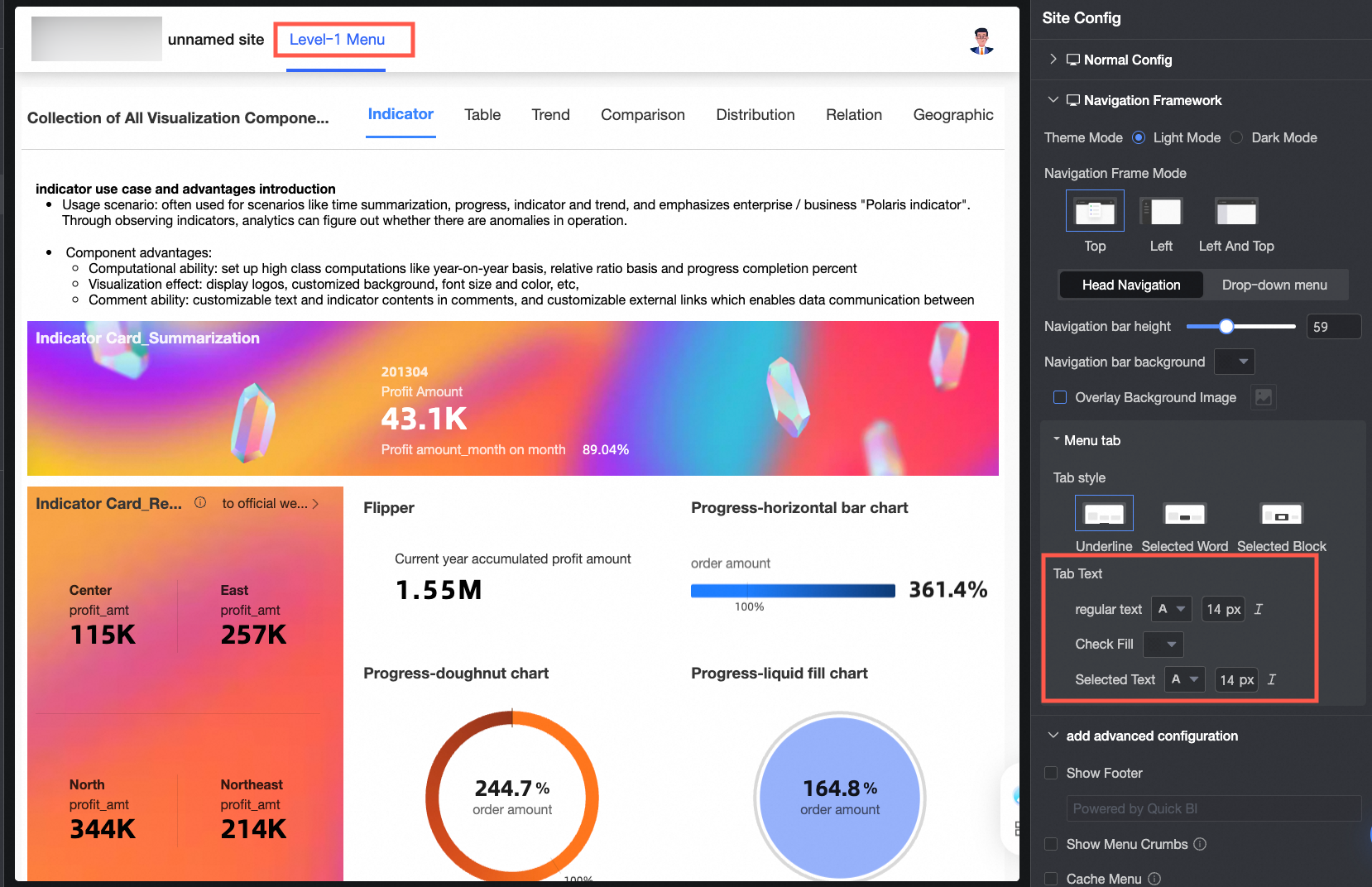
Task: Click the Navigation bar height slider handle
Action: (1226, 326)
